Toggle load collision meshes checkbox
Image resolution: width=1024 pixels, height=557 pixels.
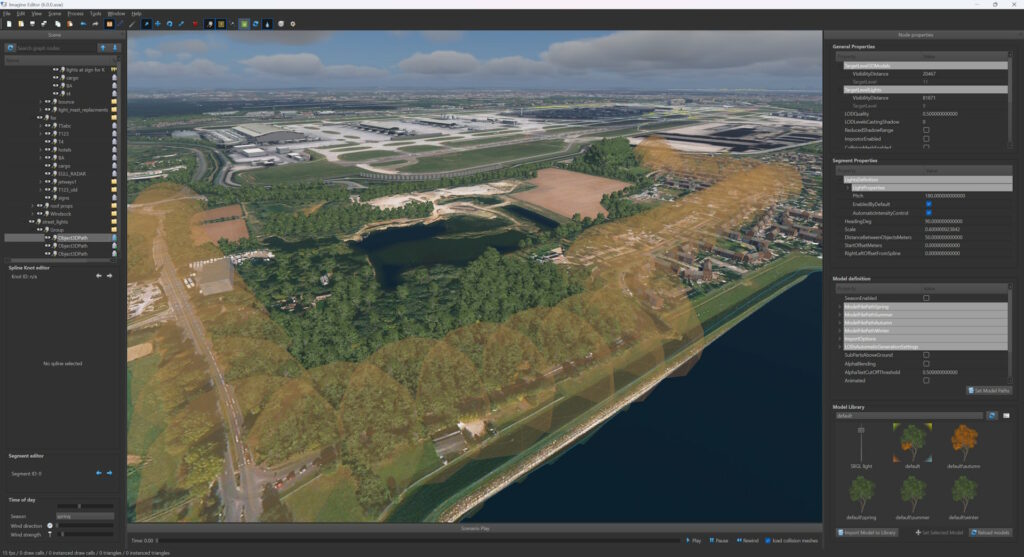[767, 541]
